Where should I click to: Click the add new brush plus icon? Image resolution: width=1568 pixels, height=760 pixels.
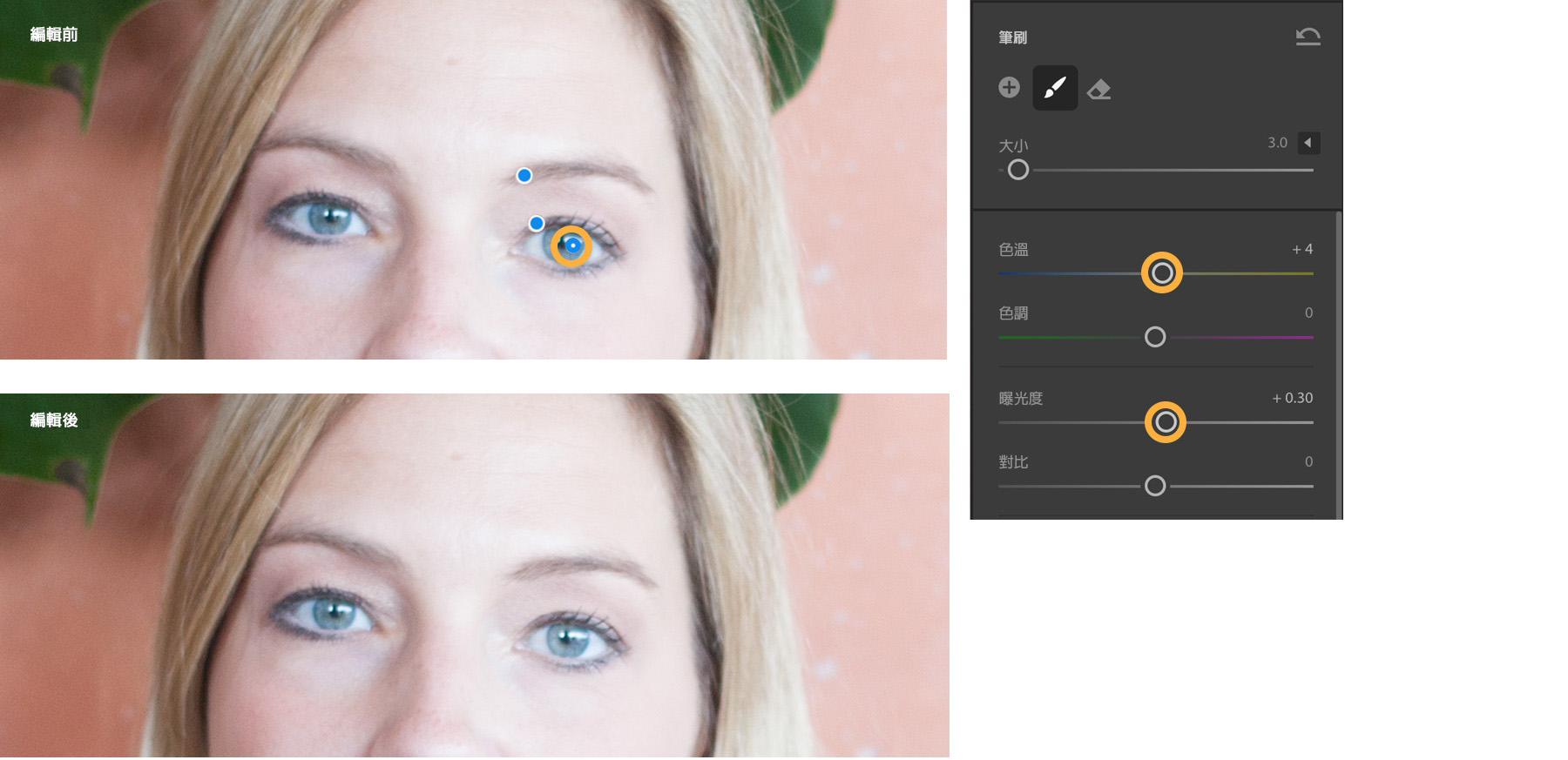pos(1009,88)
